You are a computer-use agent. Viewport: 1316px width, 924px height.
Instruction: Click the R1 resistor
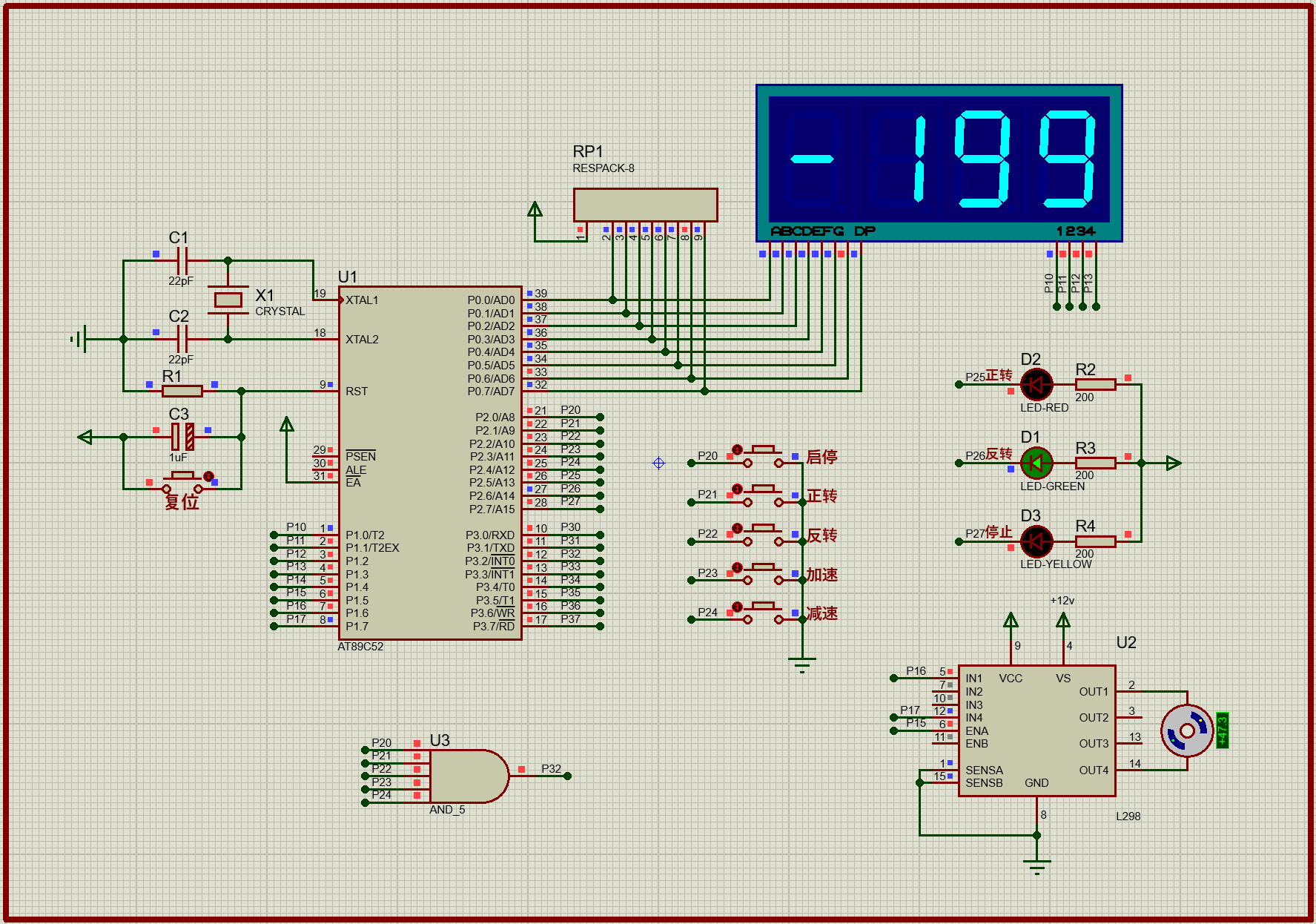coord(182,391)
